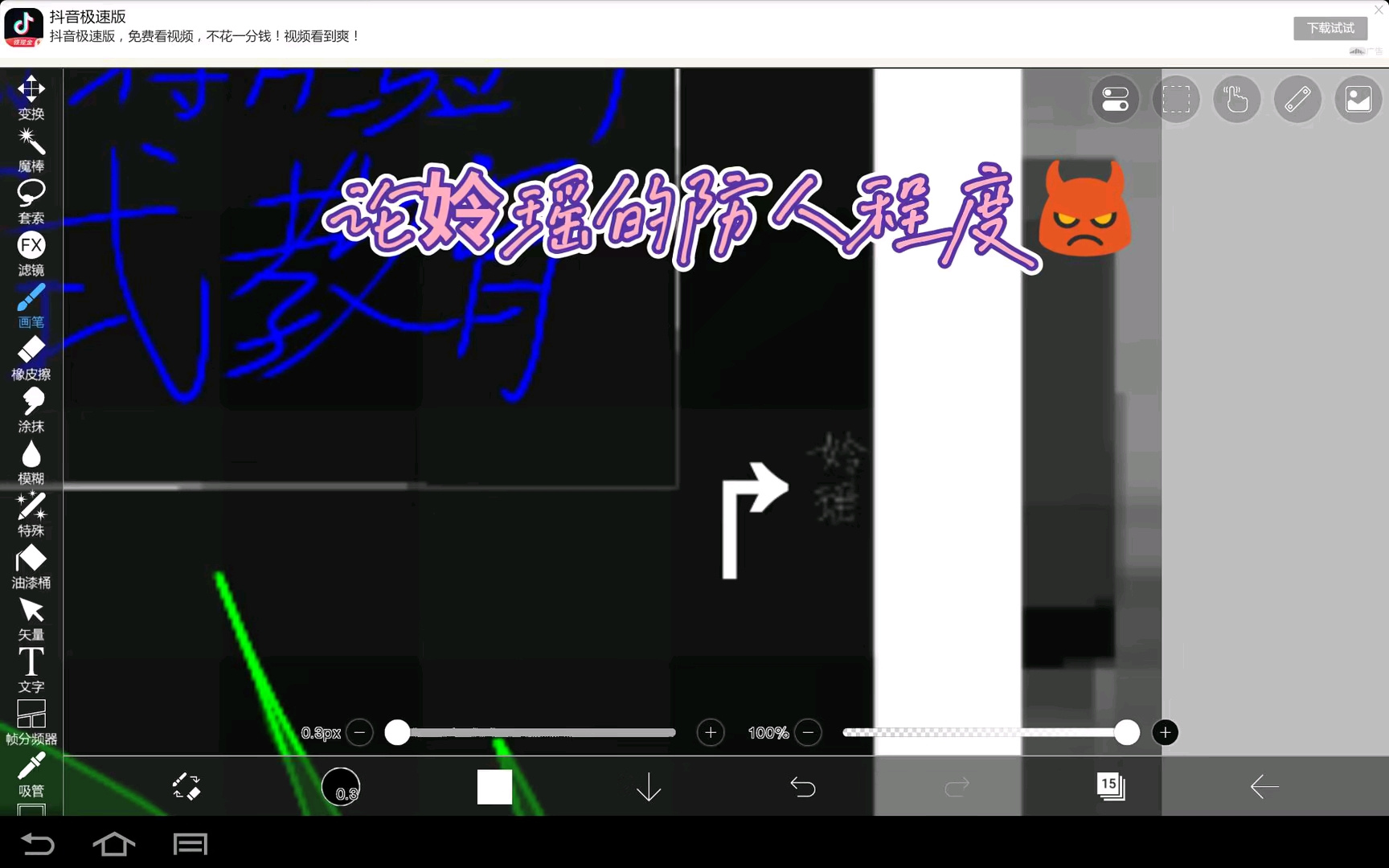This screenshot has width=1389, height=868.
Task: Increase brush thickness with plus button
Action: [x=711, y=732]
